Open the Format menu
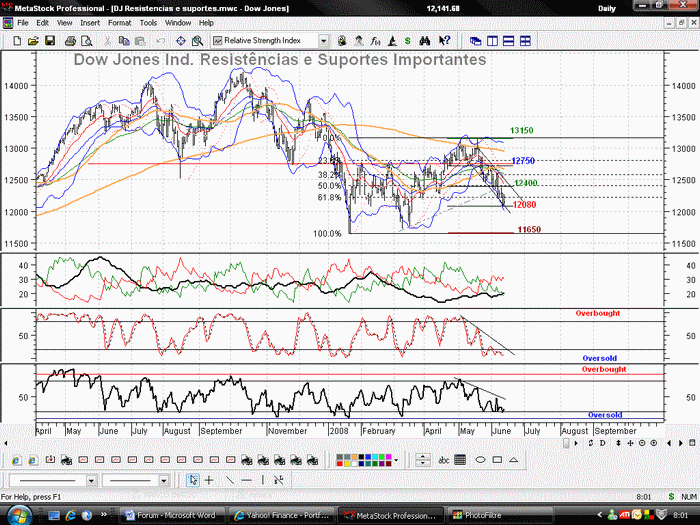Screen dimensions: 700x525 119,23
